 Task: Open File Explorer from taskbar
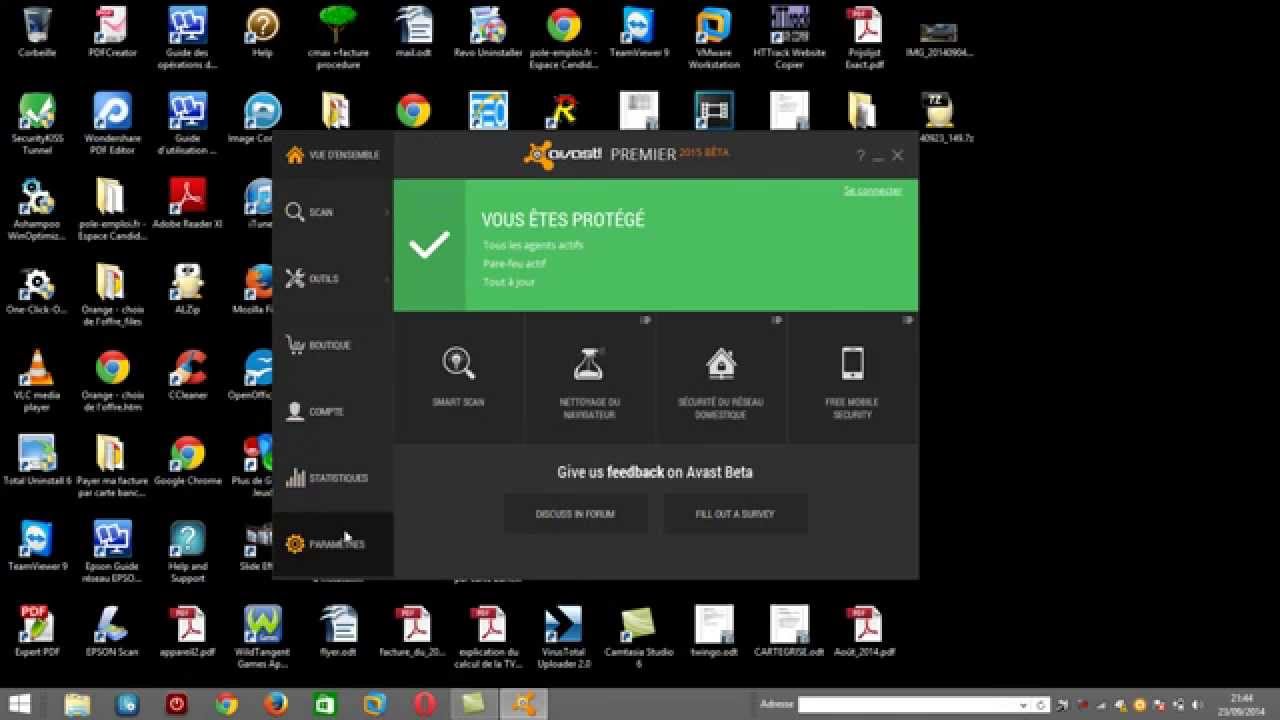(x=78, y=704)
